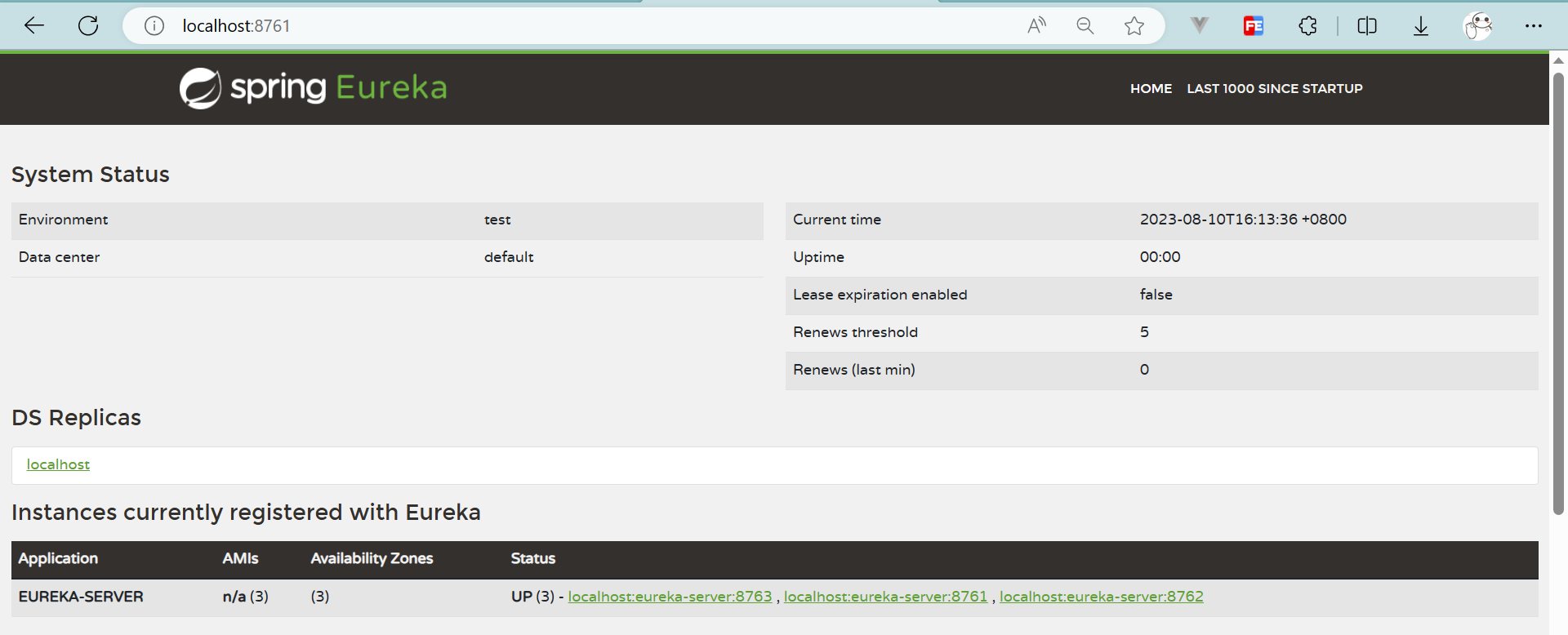This screenshot has width=1568, height=635.
Task: Click the browser back arrow
Action: 34,26
